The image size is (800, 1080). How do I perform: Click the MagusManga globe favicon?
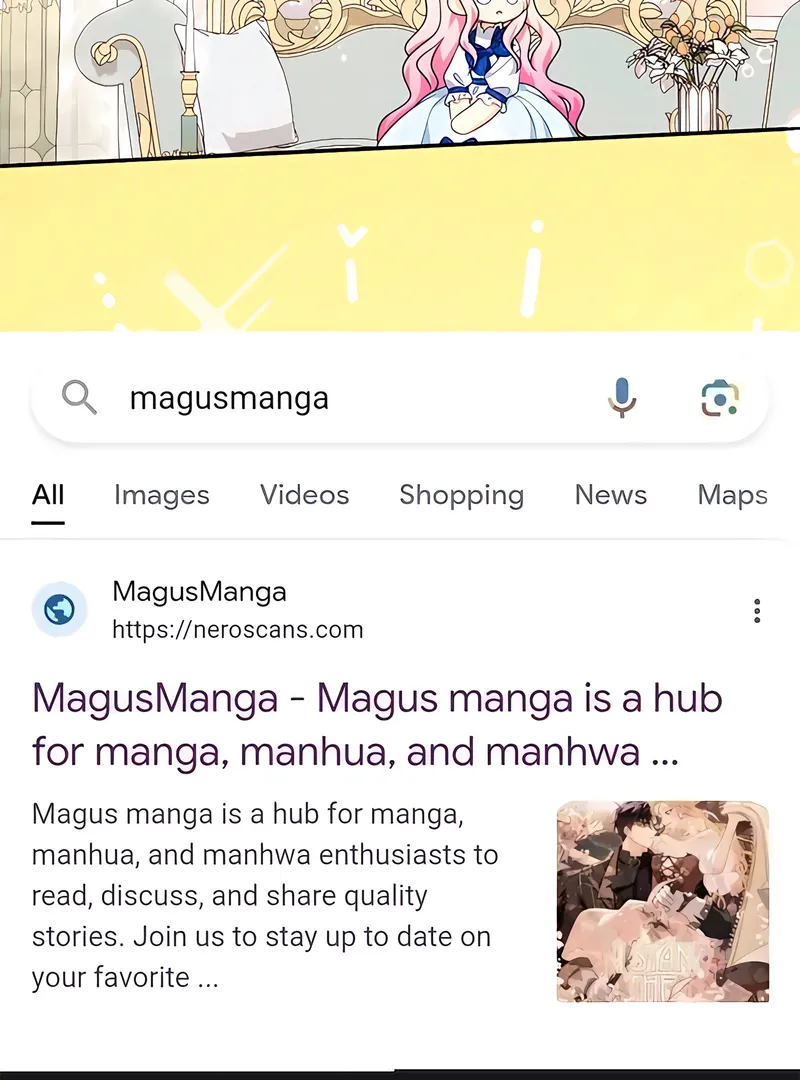(59, 610)
